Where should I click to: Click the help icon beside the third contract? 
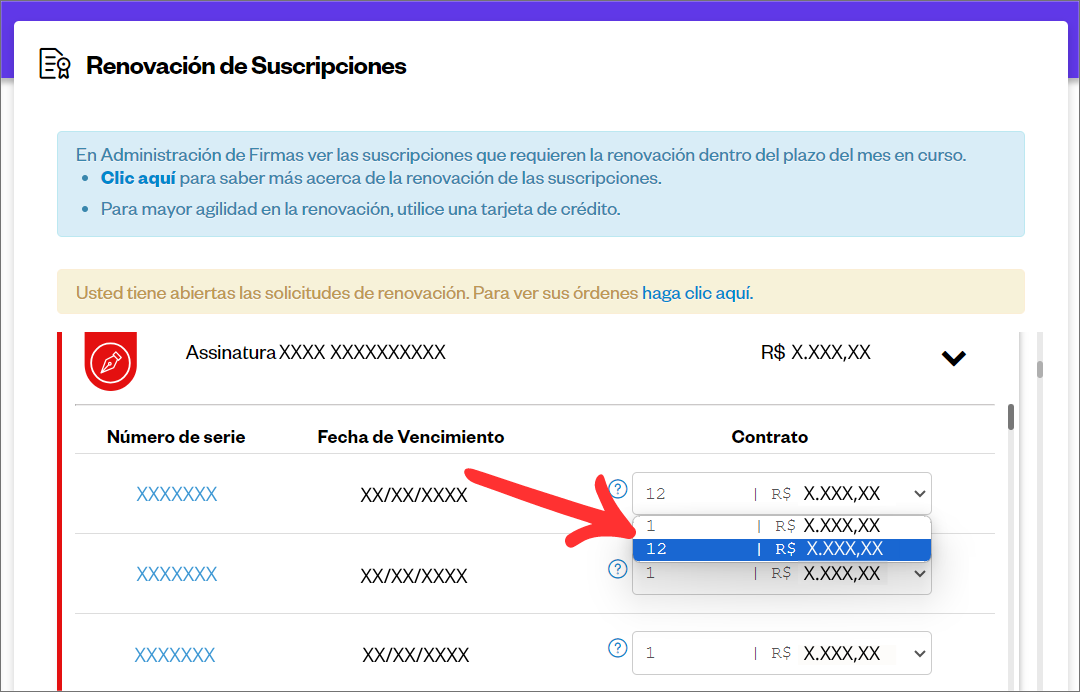tap(618, 648)
